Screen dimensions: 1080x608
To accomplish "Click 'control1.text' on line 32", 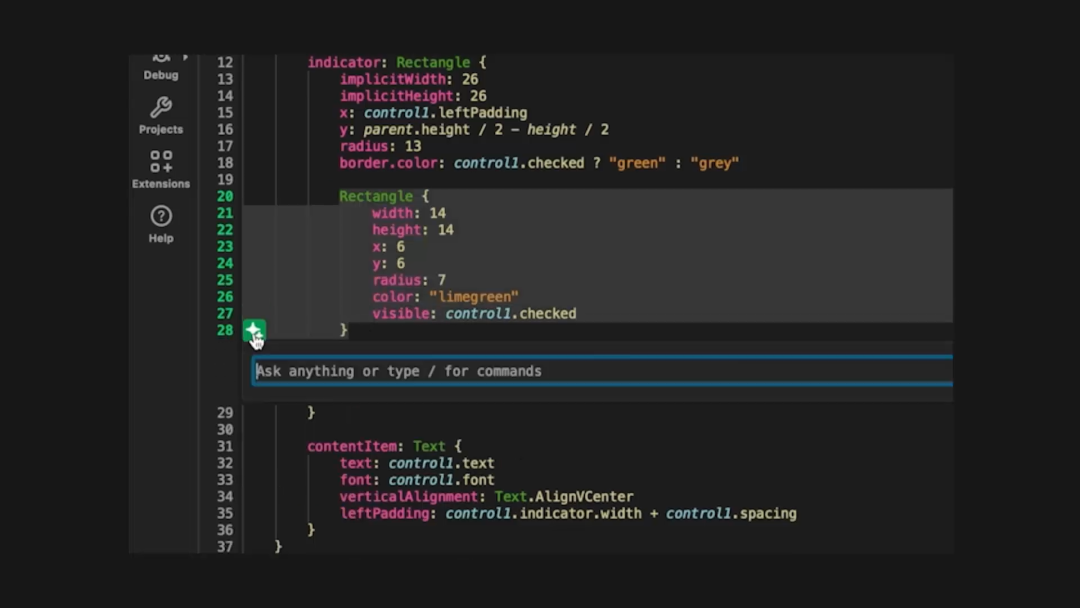I will pyautogui.click(x=442, y=463).
